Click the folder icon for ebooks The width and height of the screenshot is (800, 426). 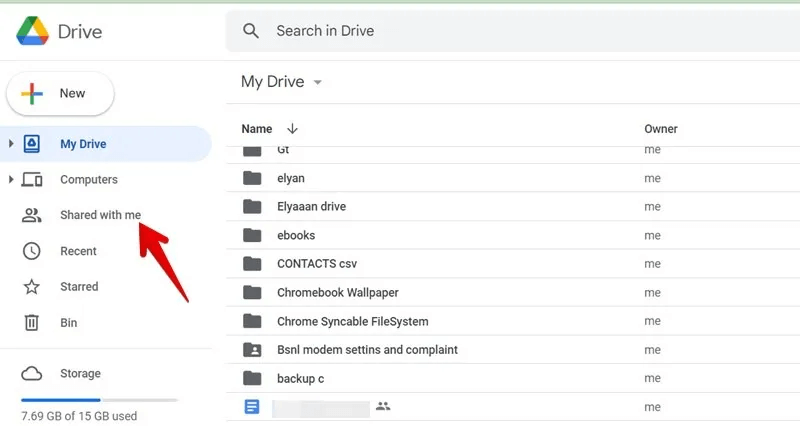(x=252, y=235)
